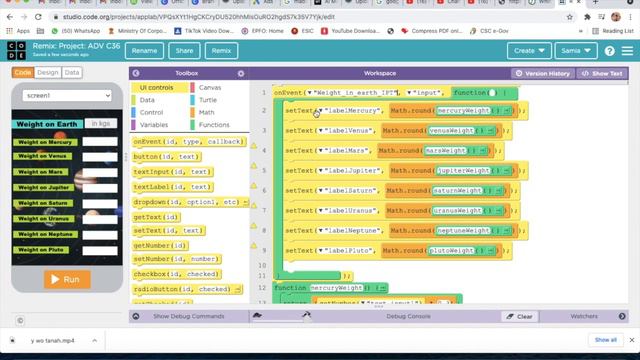Click the browser address bar
This screenshot has height=360, width=640.
[310, 17]
